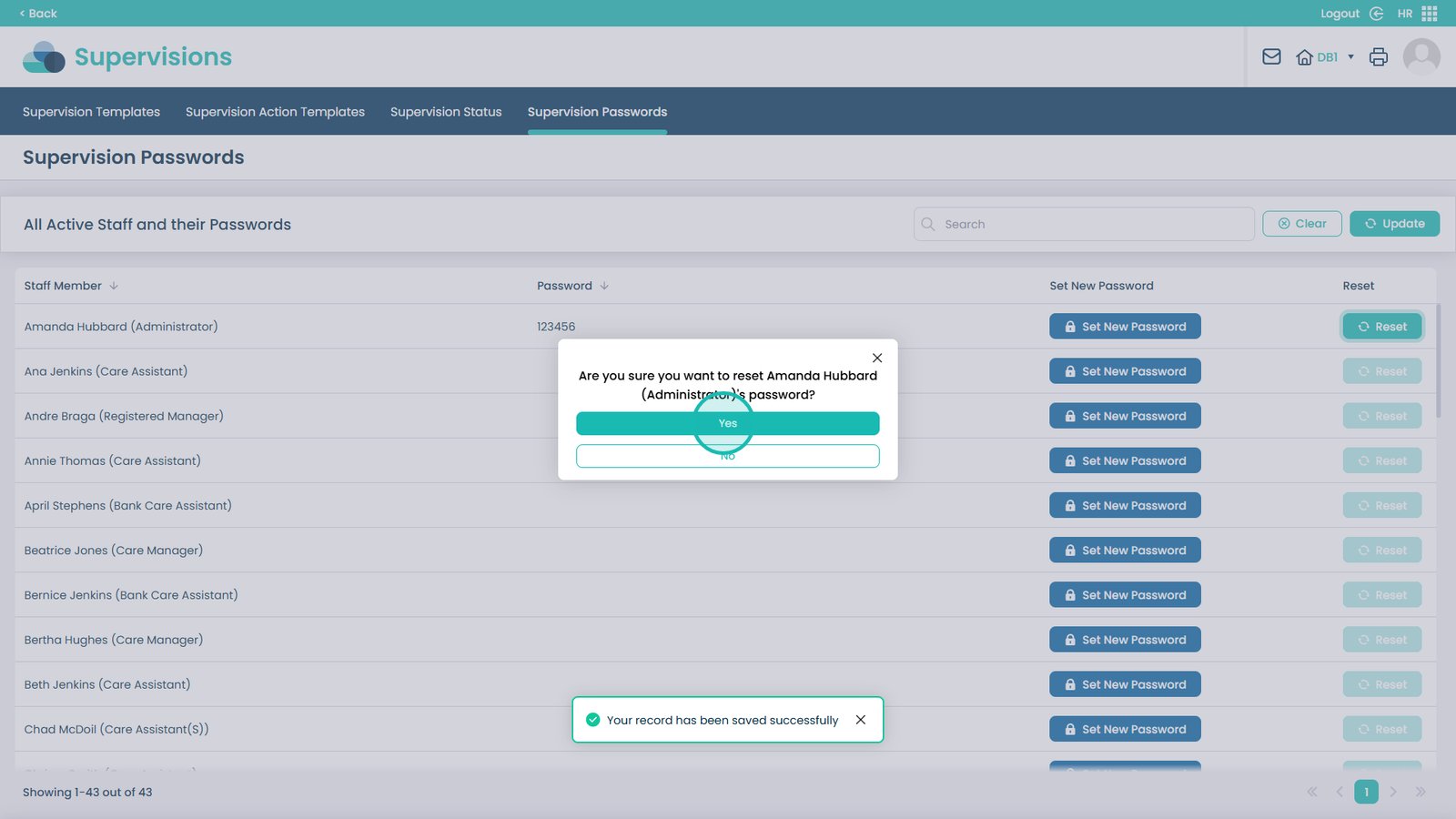The width and height of the screenshot is (1456, 819).
Task: Click the logout arrow icon
Action: pos(1376,14)
